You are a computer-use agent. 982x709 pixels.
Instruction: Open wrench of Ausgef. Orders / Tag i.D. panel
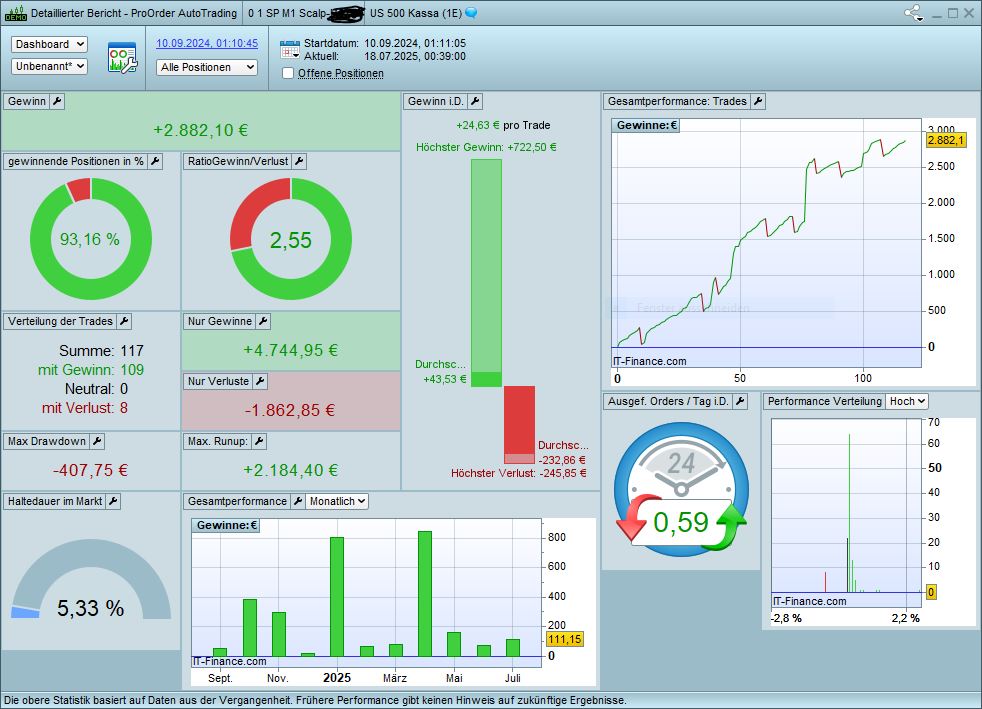[x=740, y=401]
